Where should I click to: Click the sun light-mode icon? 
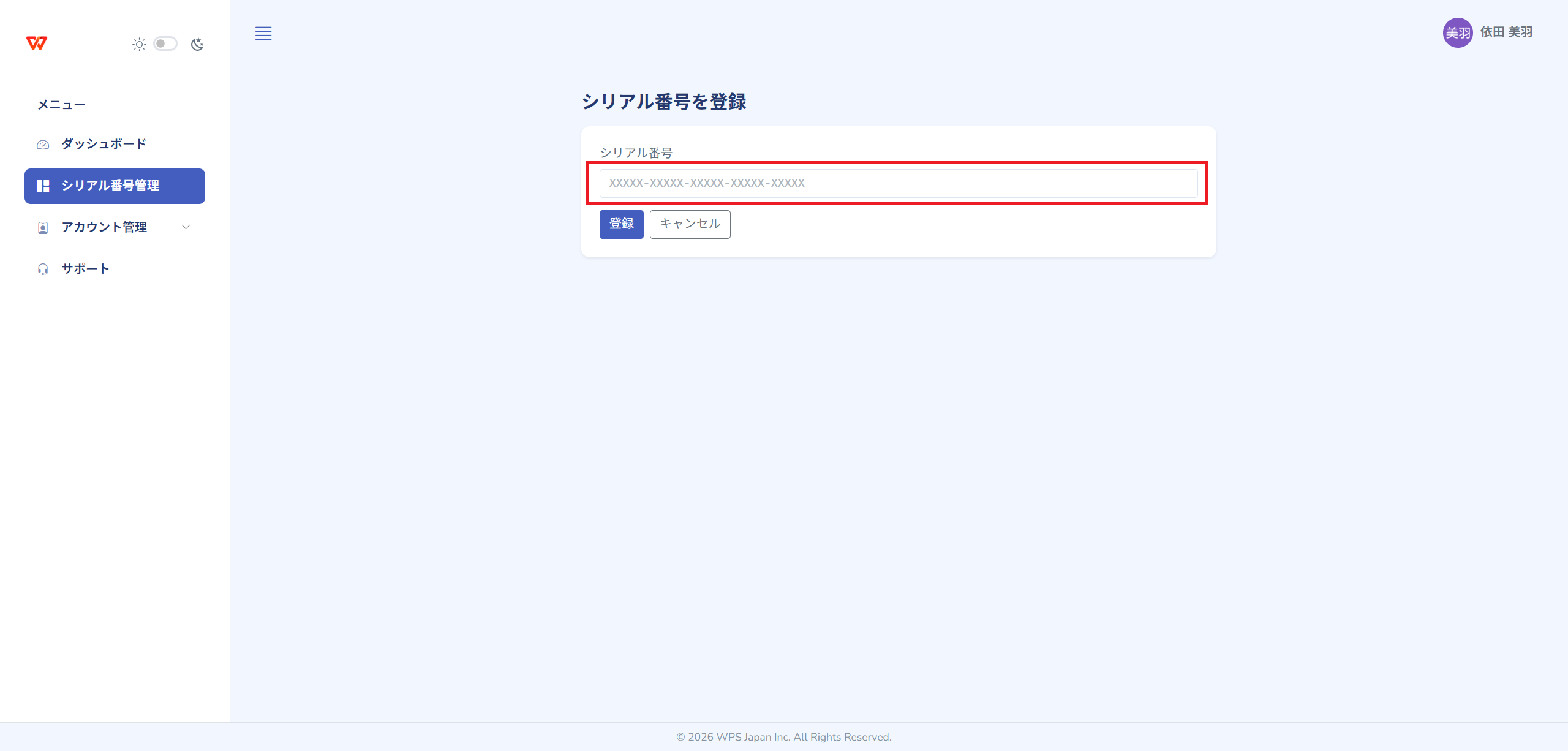click(139, 44)
